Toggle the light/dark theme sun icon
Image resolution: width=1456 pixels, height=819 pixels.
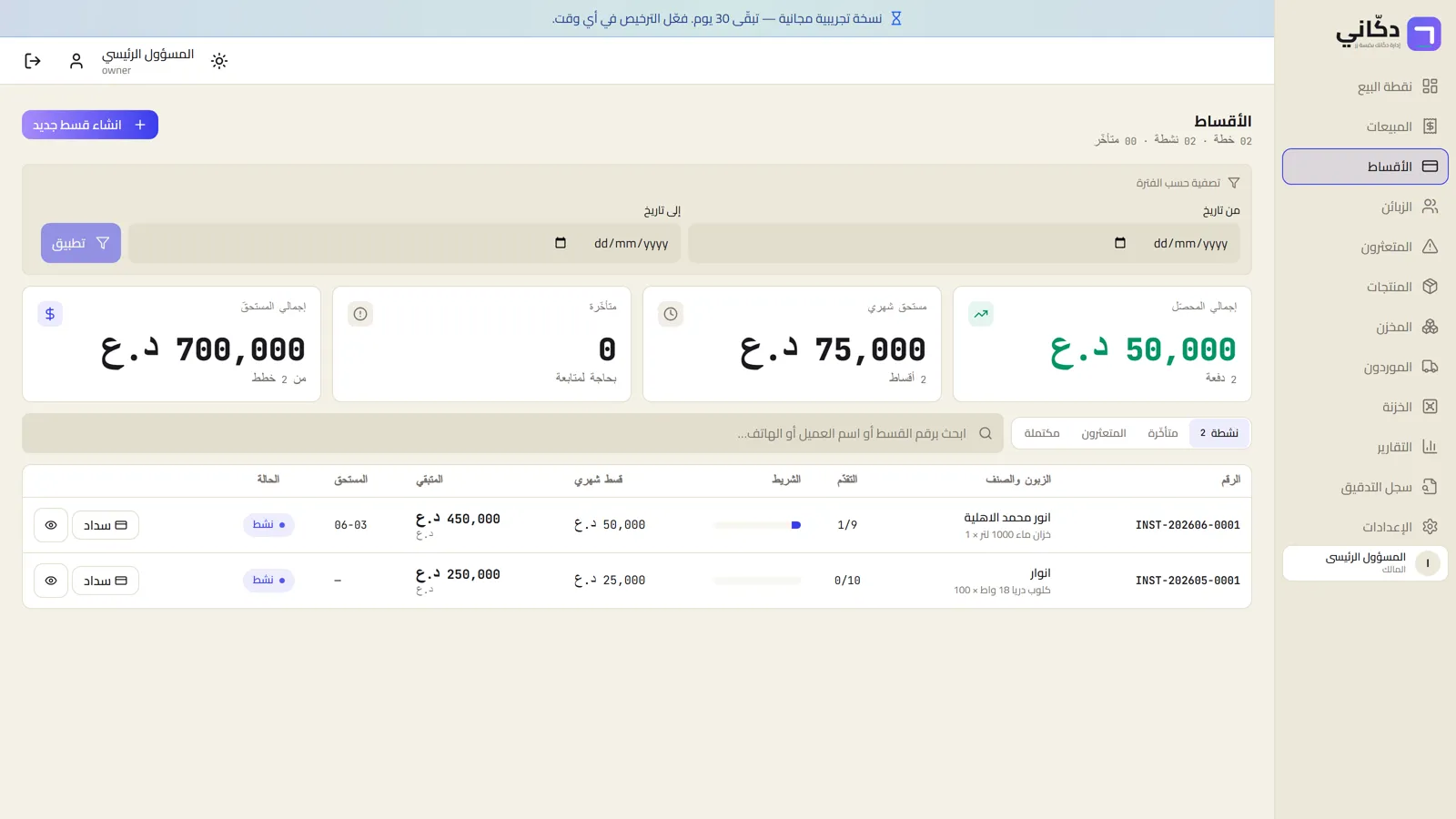click(219, 61)
